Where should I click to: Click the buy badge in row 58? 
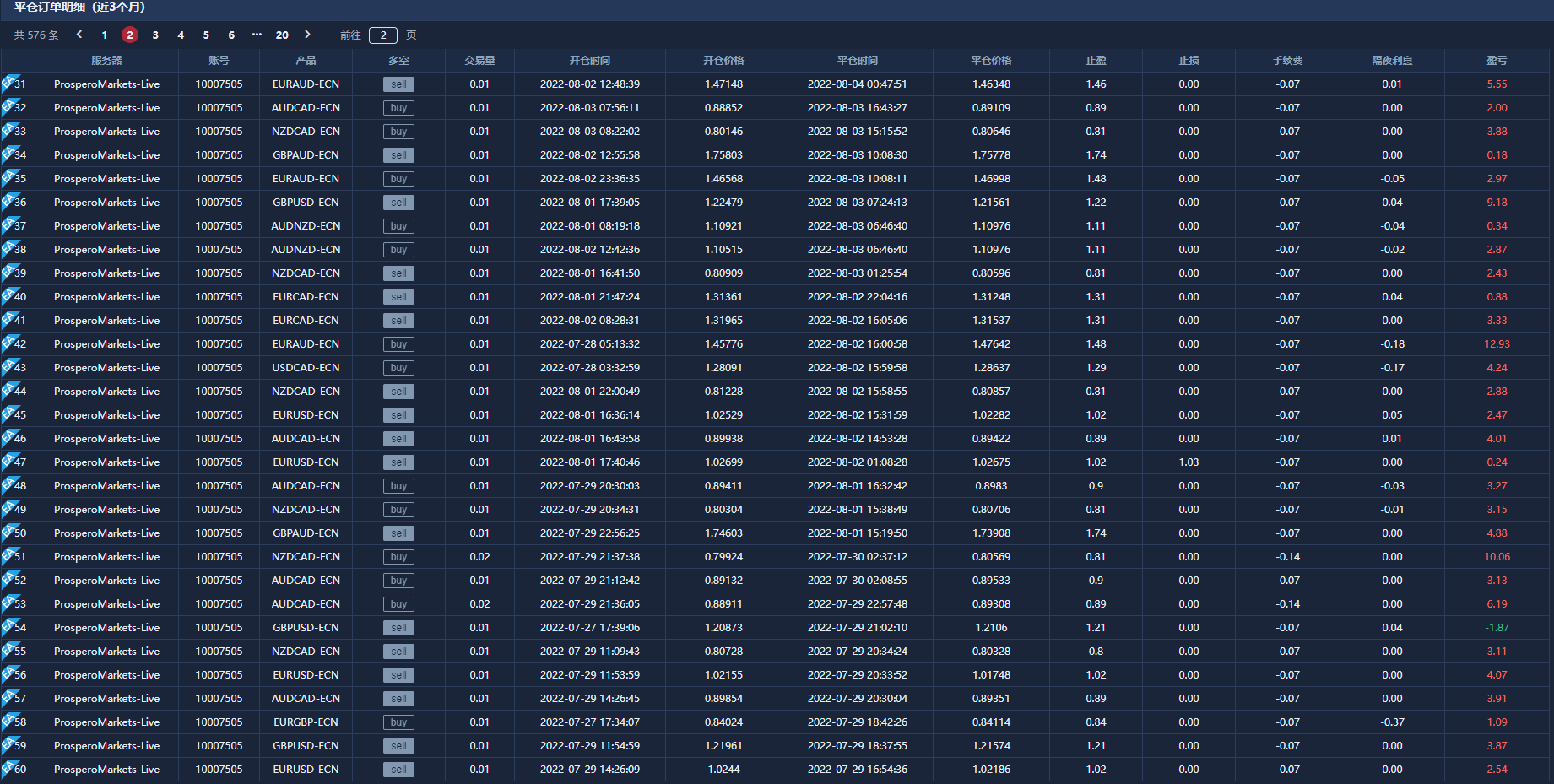coord(398,722)
